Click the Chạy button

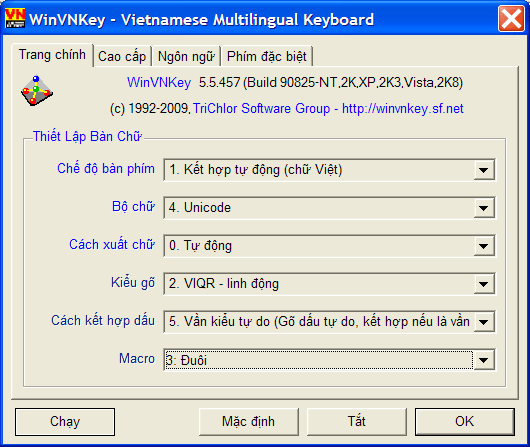tap(65, 422)
